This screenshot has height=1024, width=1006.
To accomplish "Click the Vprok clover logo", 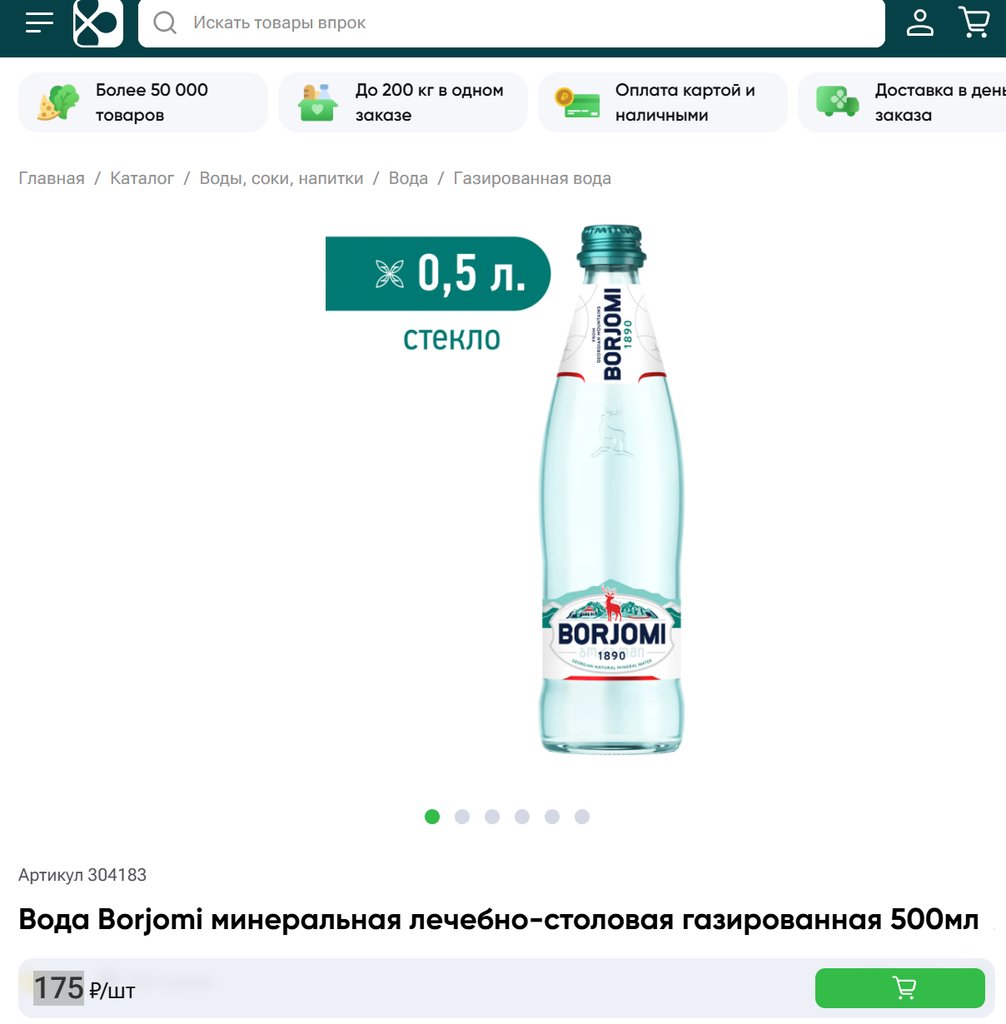I will tap(98, 23).
